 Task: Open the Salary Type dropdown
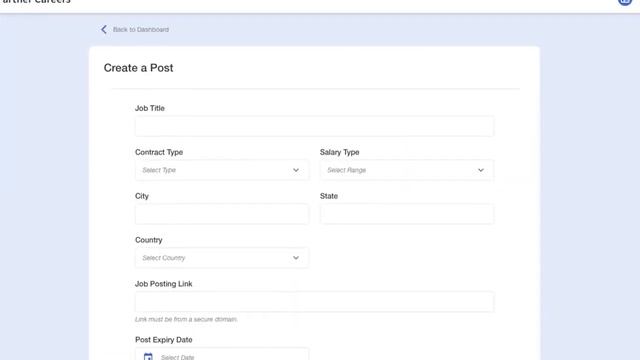tap(407, 170)
